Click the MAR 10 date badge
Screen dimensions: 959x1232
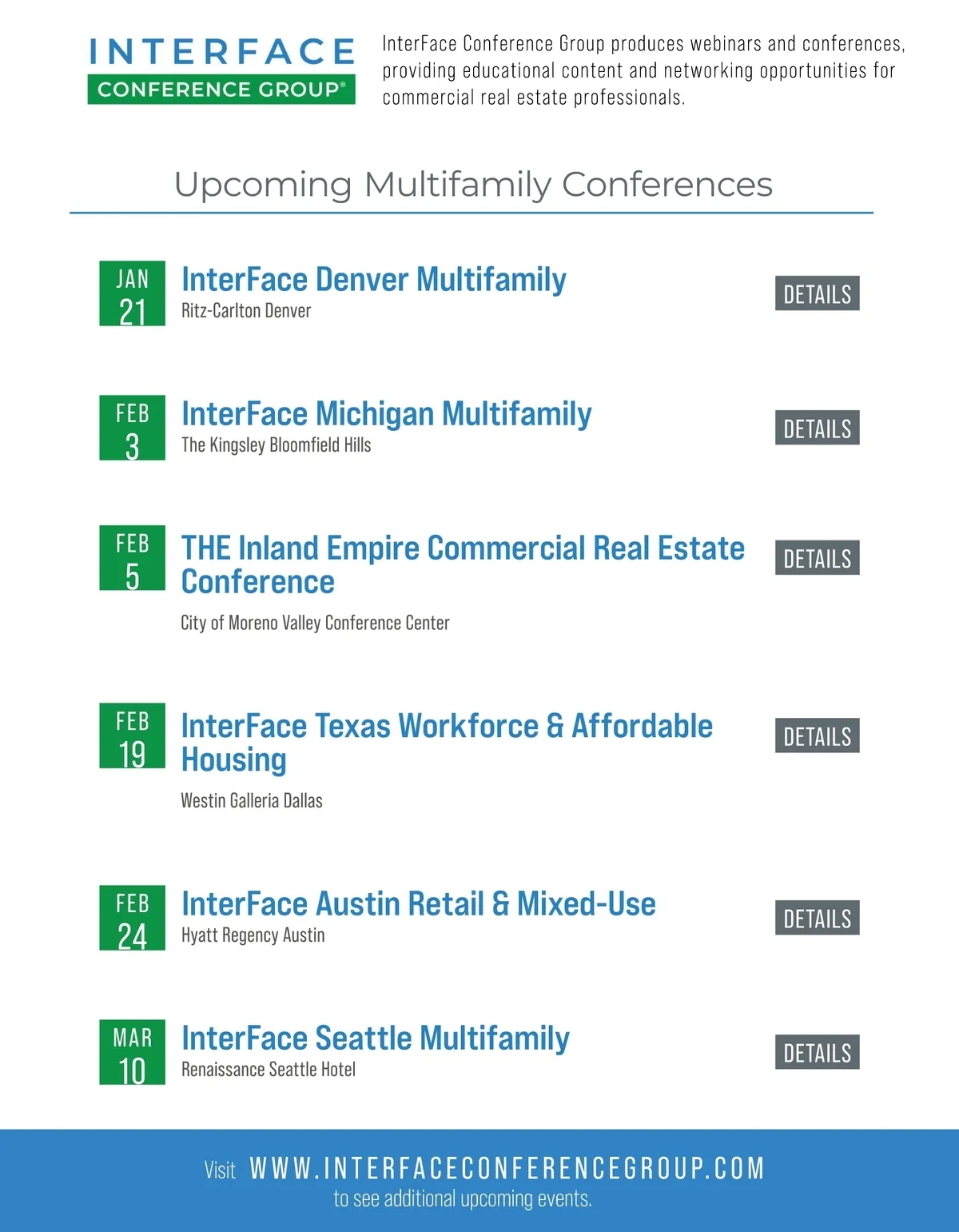point(132,1052)
